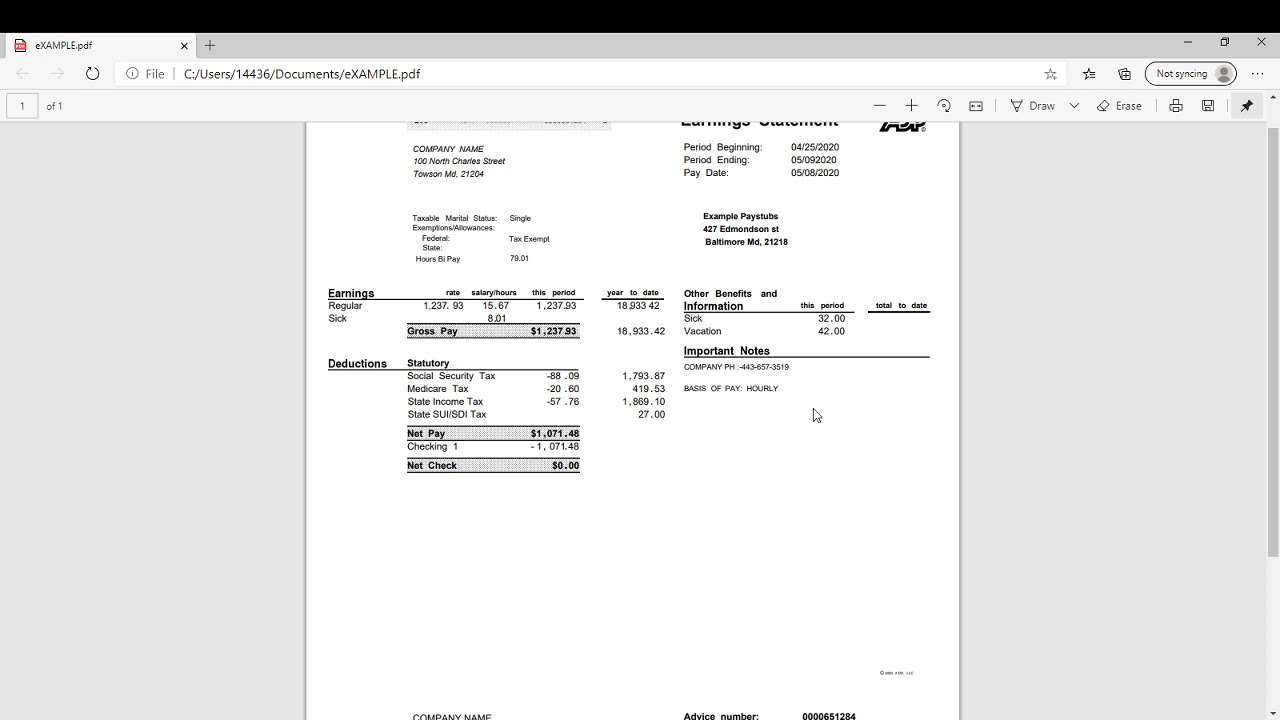Zoom out the PDF
Screen dimensions: 1280x720
pyautogui.click(x=879, y=106)
